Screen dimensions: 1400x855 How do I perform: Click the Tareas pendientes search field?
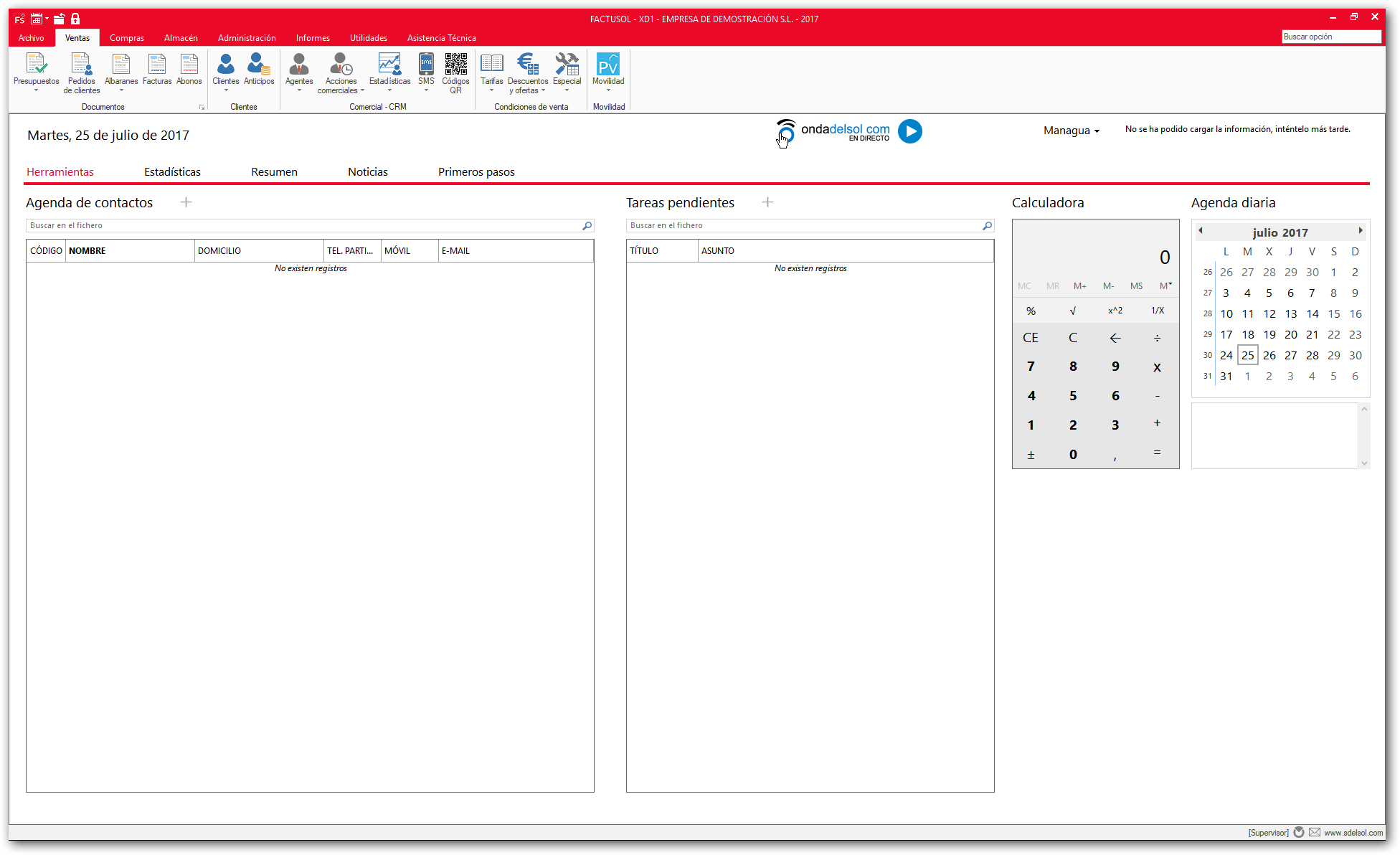(803, 225)
